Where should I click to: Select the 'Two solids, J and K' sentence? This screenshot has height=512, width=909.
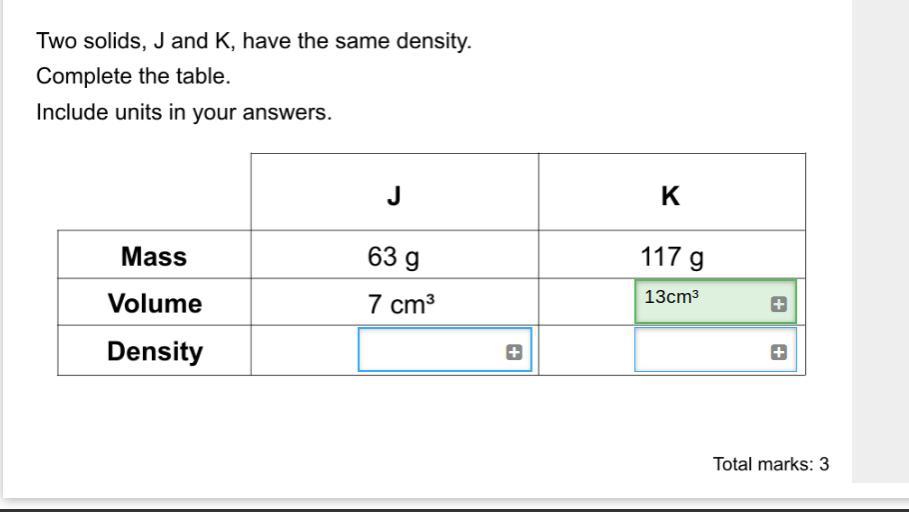pos(254,41)
